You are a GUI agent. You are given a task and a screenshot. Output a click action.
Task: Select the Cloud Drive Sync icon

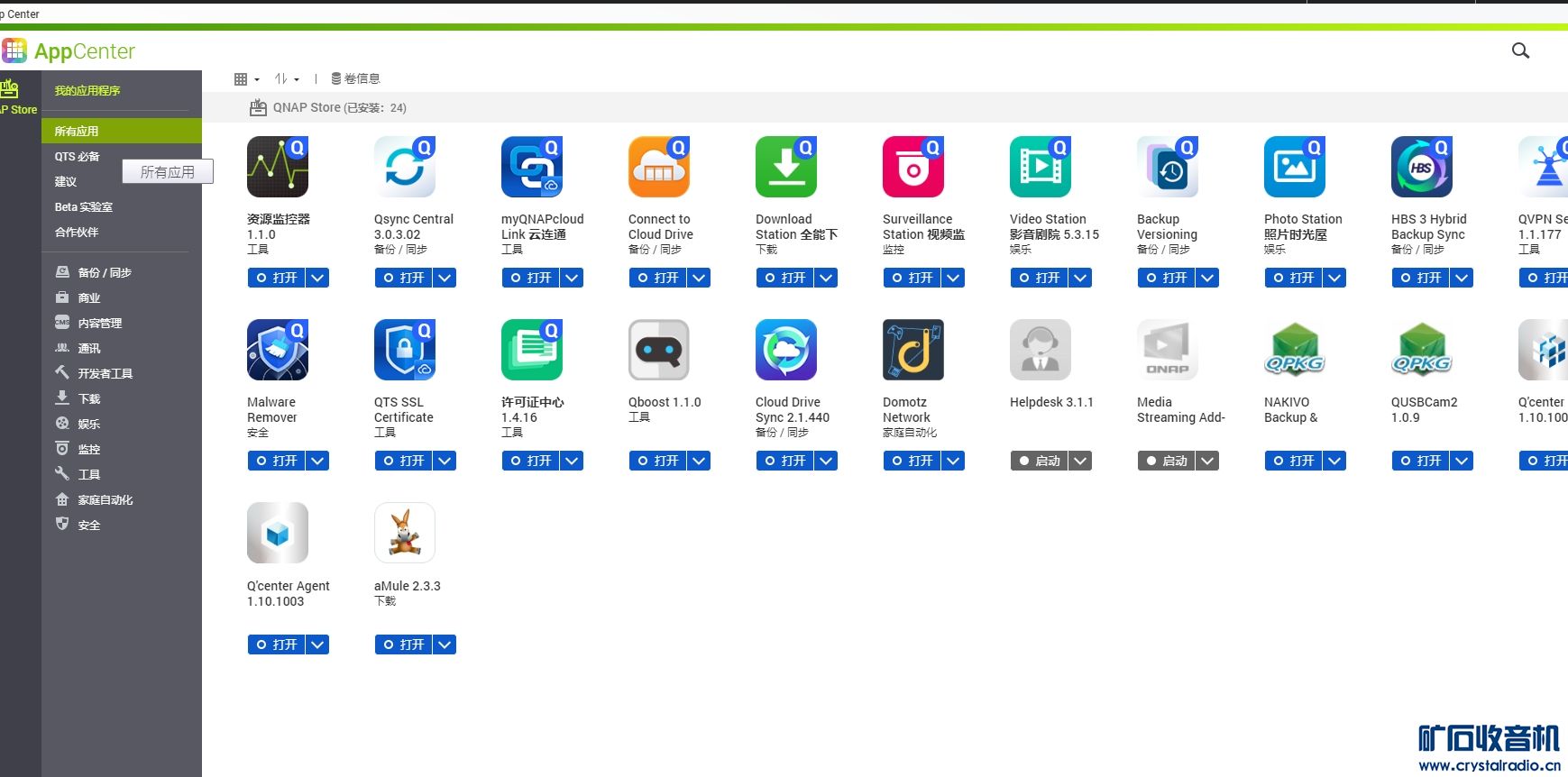tap(786, 350)
